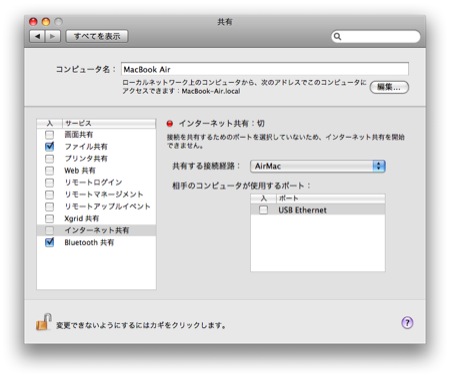Click the padlock icon to lock settings
Screen dimensions: 450x377
click(x=44, y=322)
